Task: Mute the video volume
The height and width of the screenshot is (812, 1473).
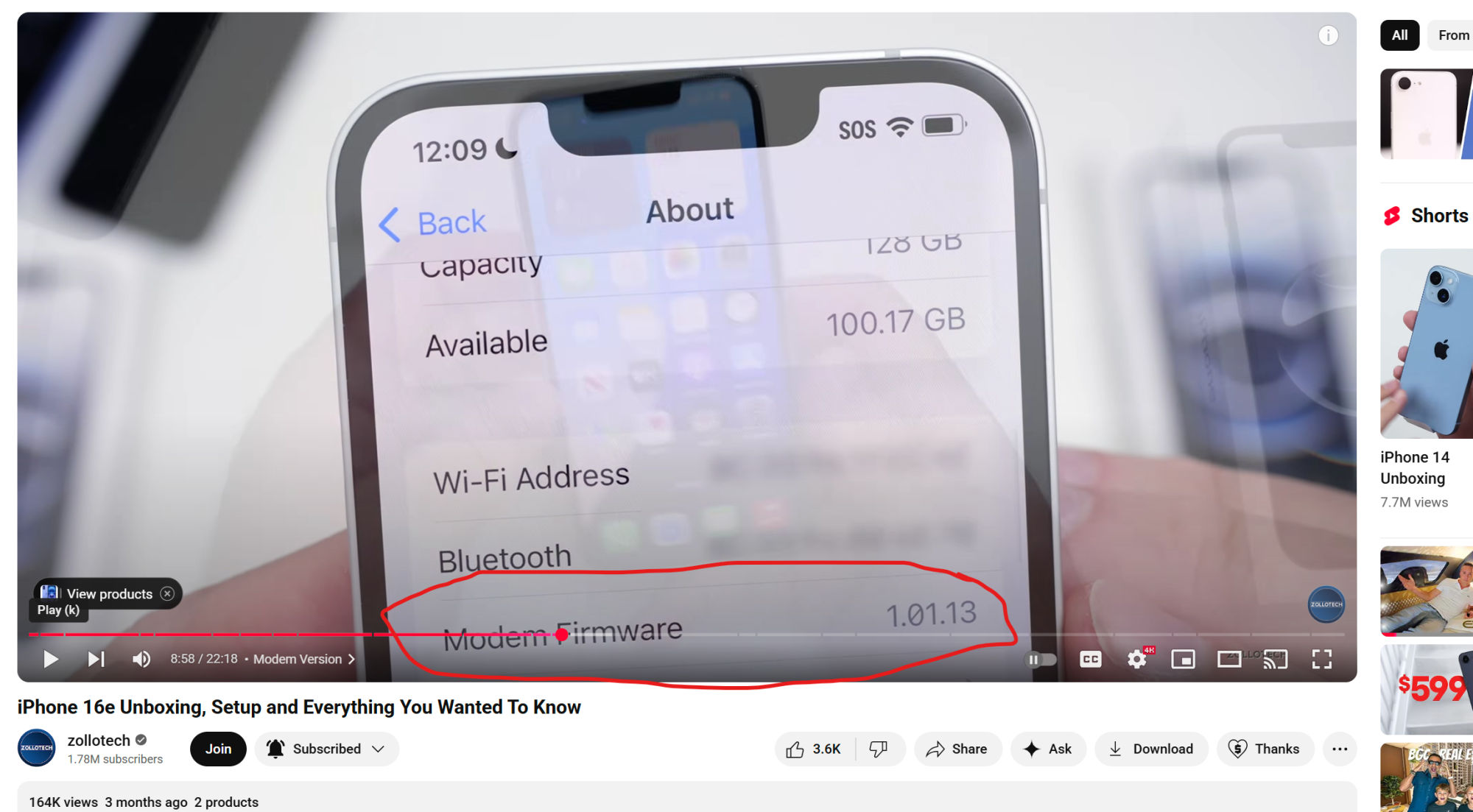Action: pos(141,659)
